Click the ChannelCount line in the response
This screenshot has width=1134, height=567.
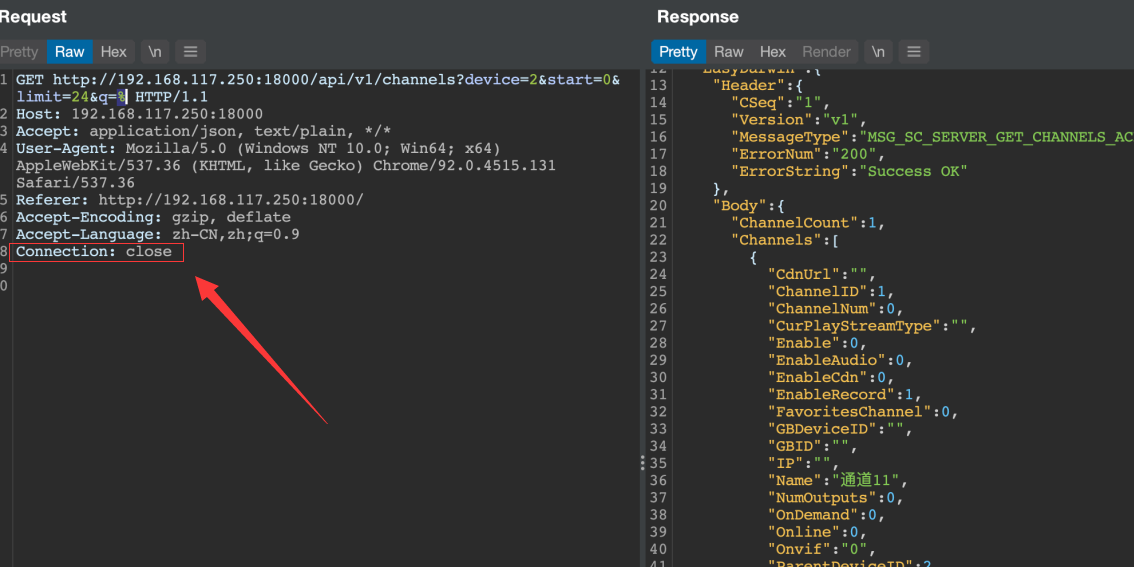pos(808,223)
